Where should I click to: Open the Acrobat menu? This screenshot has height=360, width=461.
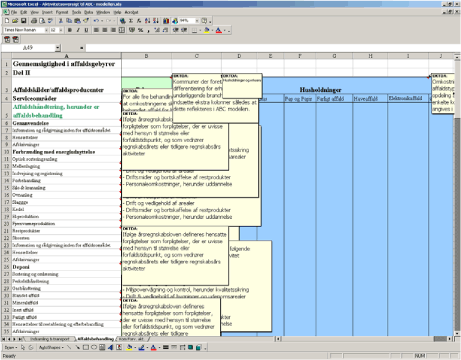point(131,12)
